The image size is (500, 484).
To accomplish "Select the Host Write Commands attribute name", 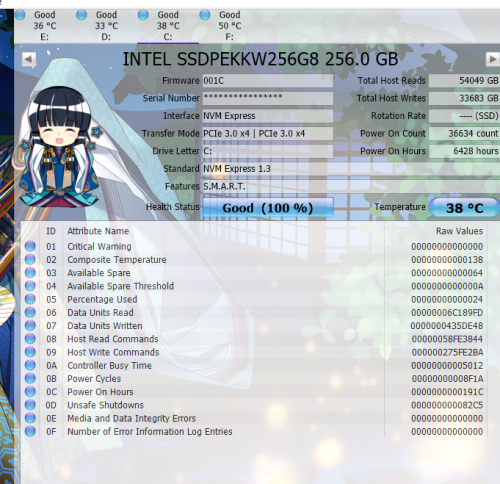I will [113, 352].
